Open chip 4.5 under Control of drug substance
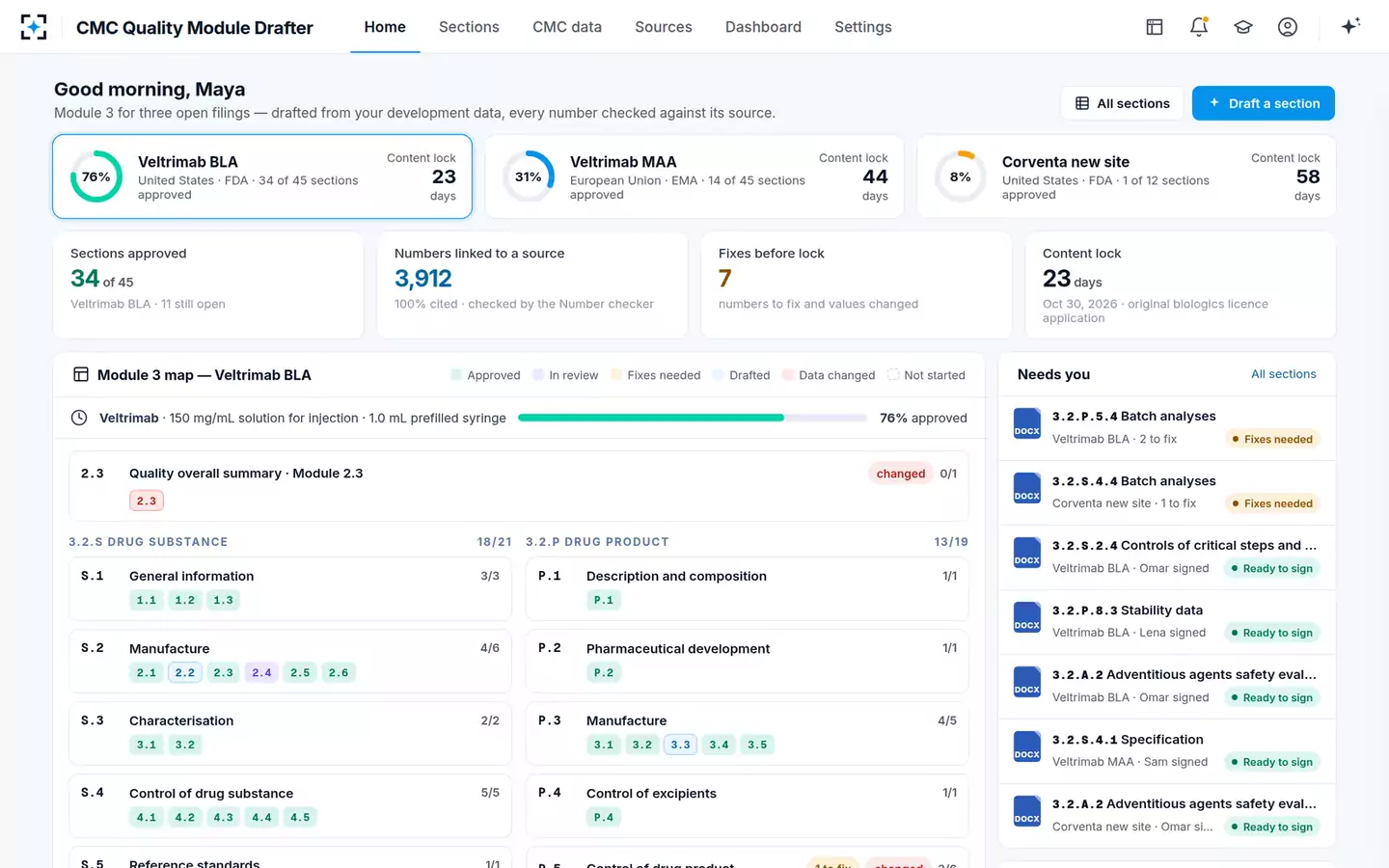Viewport: 1389px width, 868px height. 300,817
